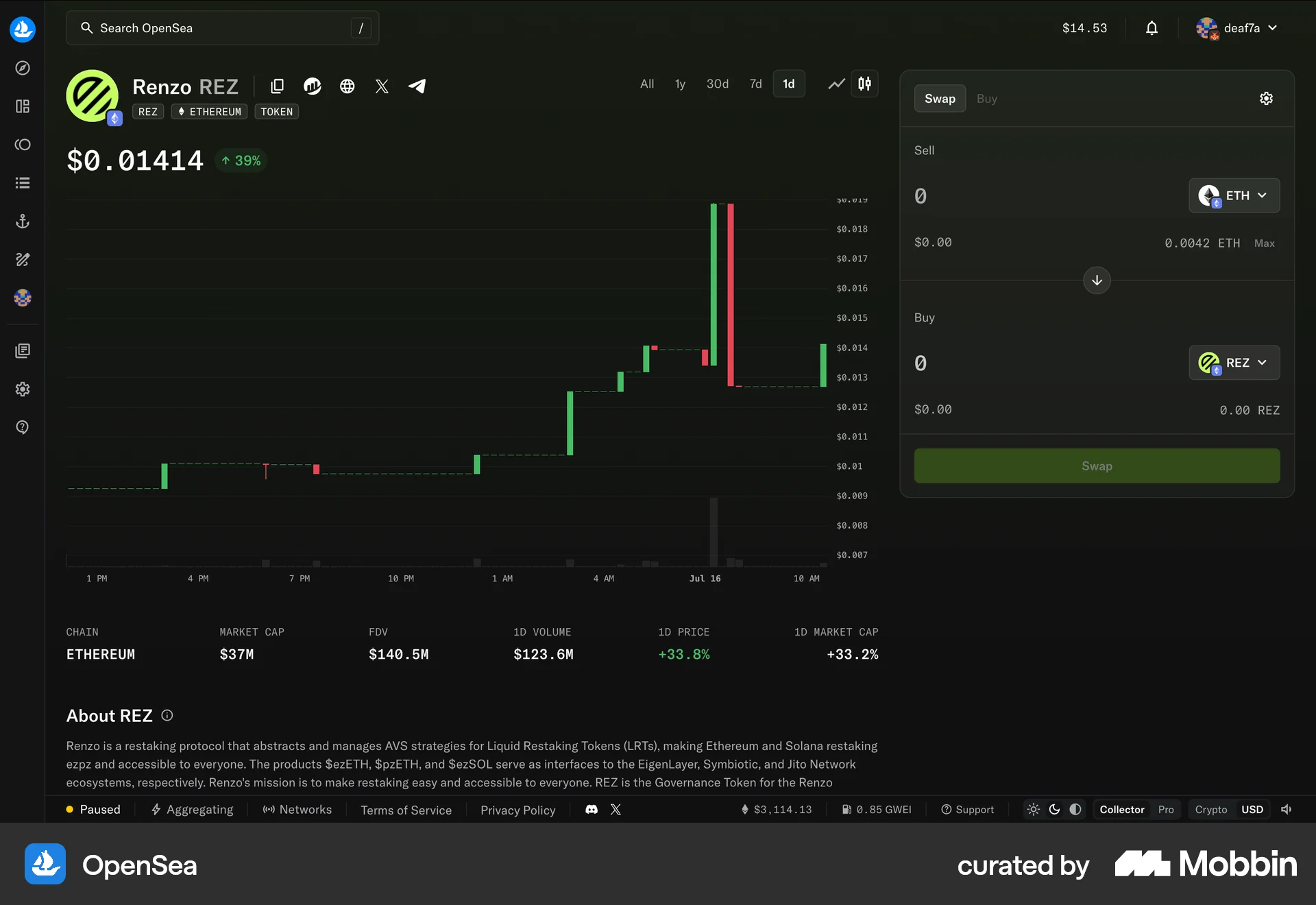Copy the REZ contract address icon
This screenshot has height=905, width=1316.
(277, 86)
